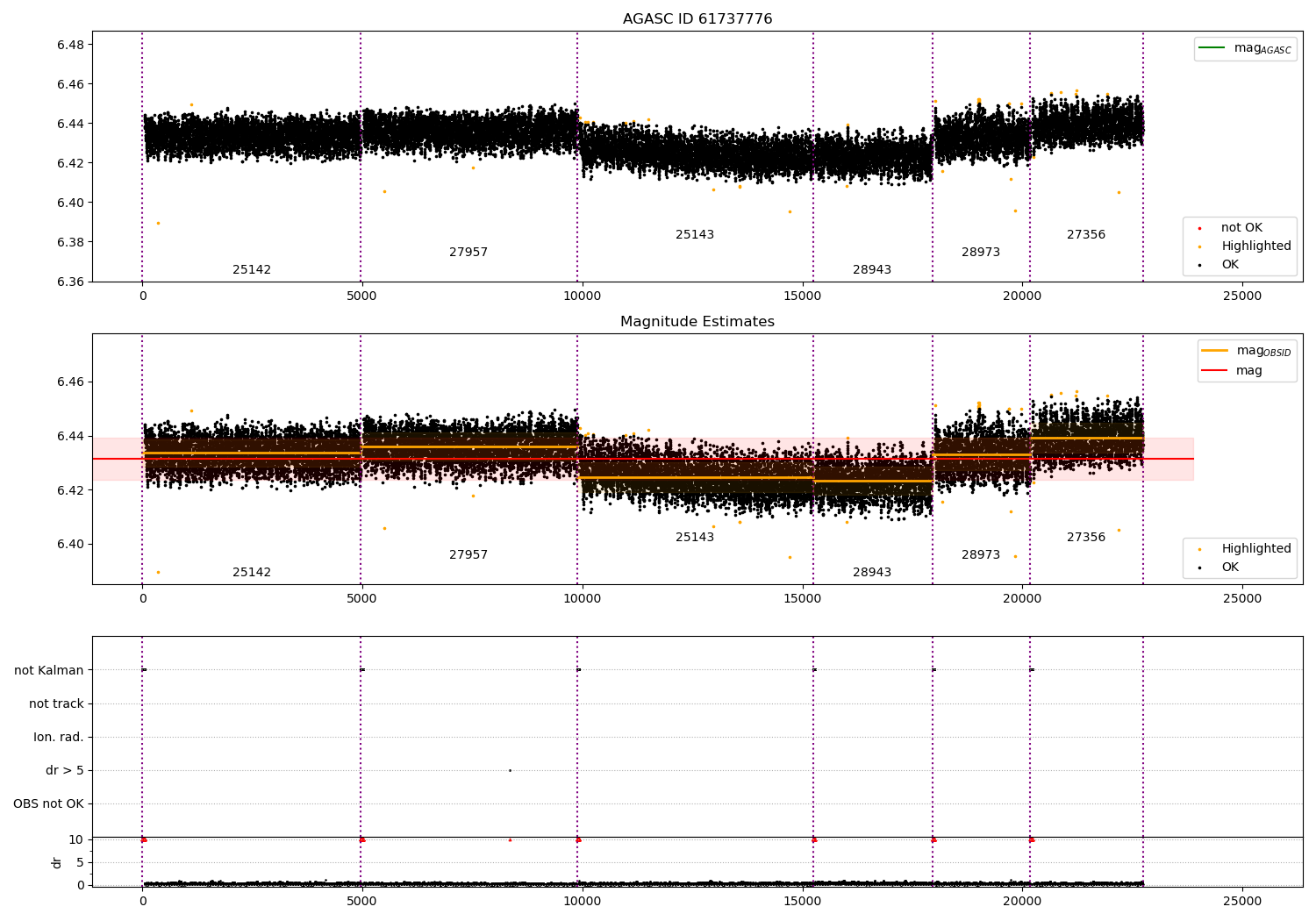Select the 'dr > 5' axis label
Screen dimensions: 1316x921
(65, 771)
